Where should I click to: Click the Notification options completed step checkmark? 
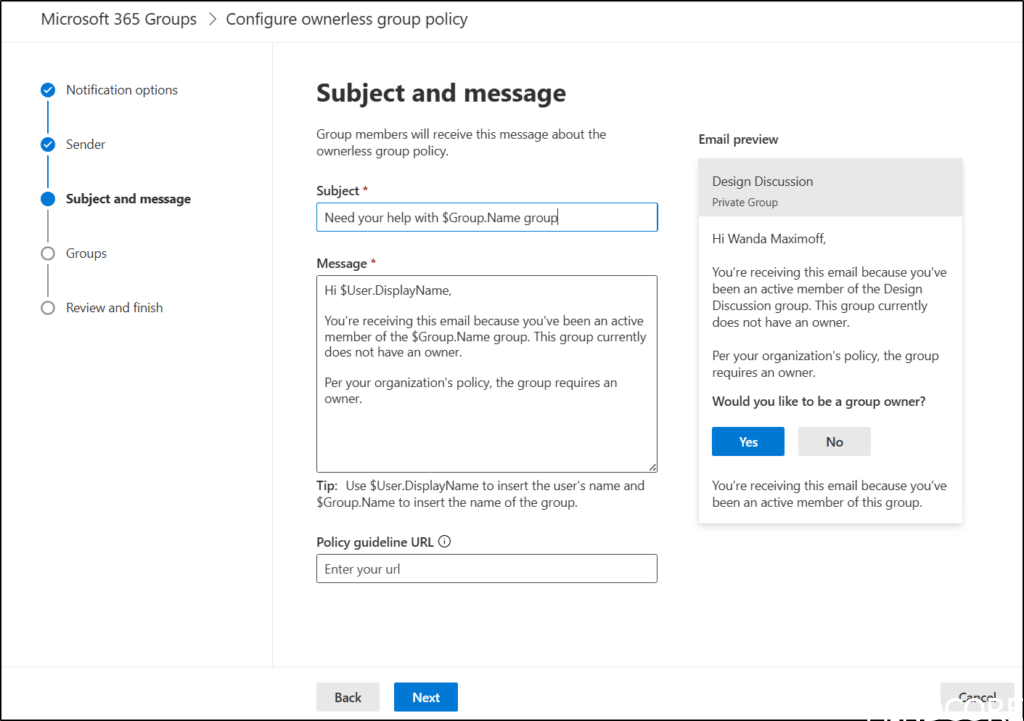point(48,90)
